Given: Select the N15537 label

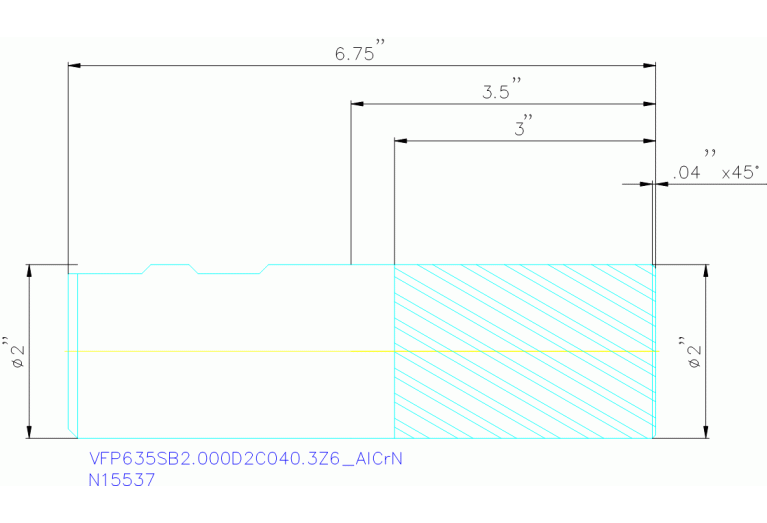Looking at the screenshot, I should click(x=121, y=480).
